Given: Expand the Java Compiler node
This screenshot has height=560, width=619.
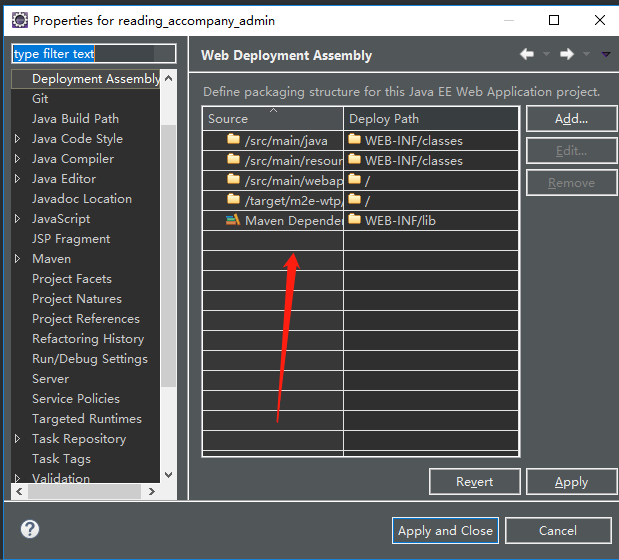Looking at the screenshot, I should click(17, 159).
